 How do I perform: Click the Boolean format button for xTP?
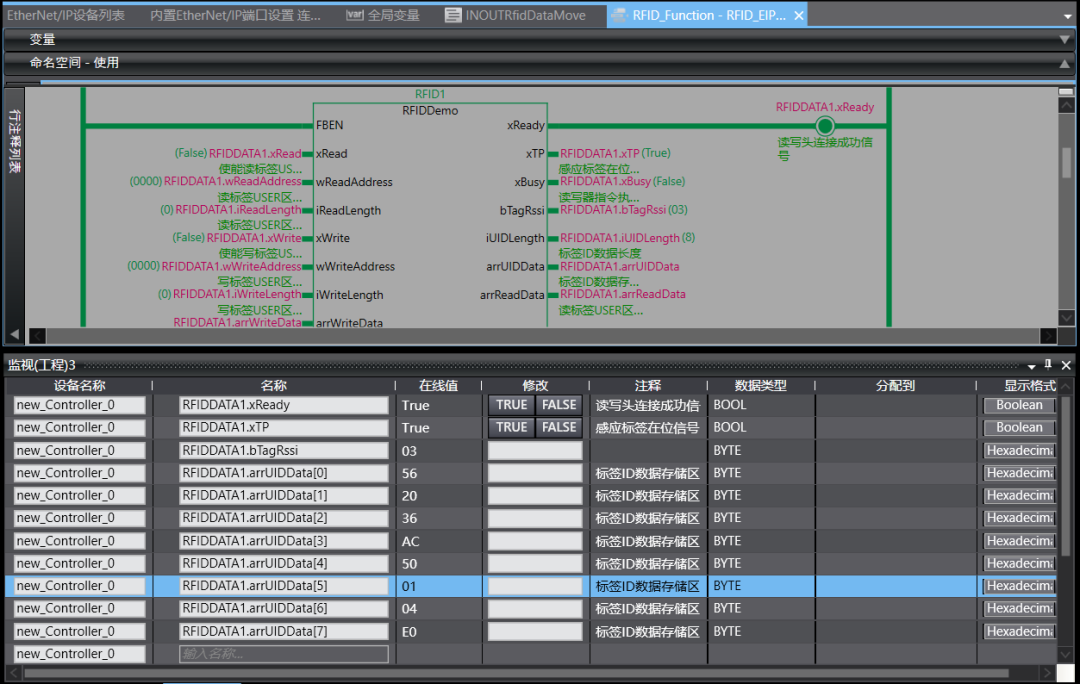click(x=1019, y=427)
